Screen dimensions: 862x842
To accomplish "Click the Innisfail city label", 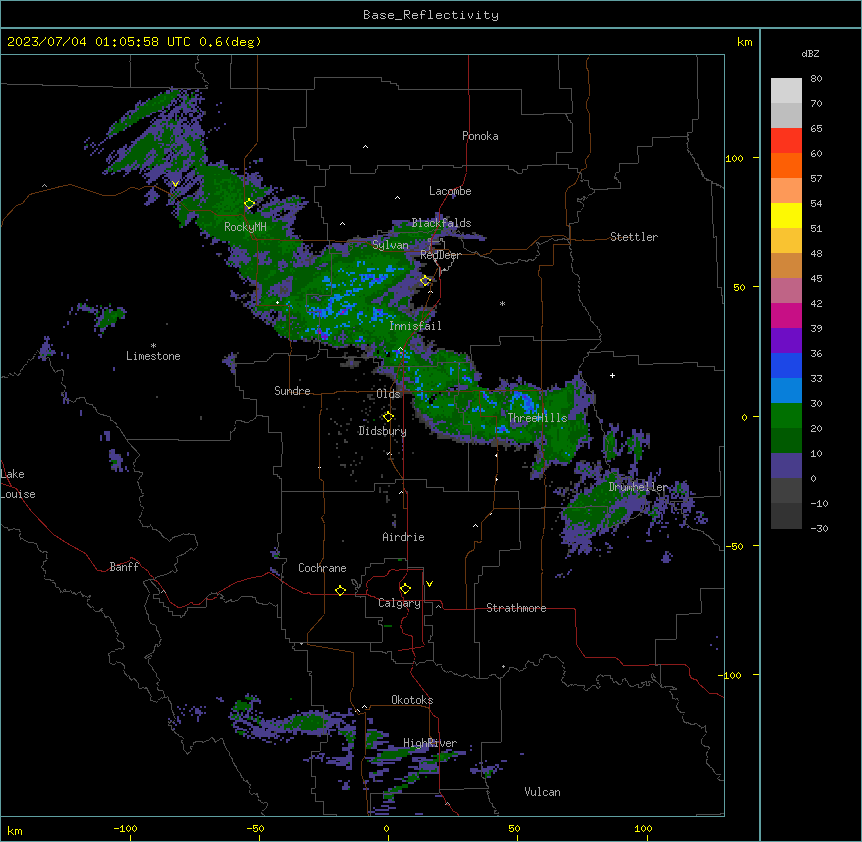I will click(415, 326).
